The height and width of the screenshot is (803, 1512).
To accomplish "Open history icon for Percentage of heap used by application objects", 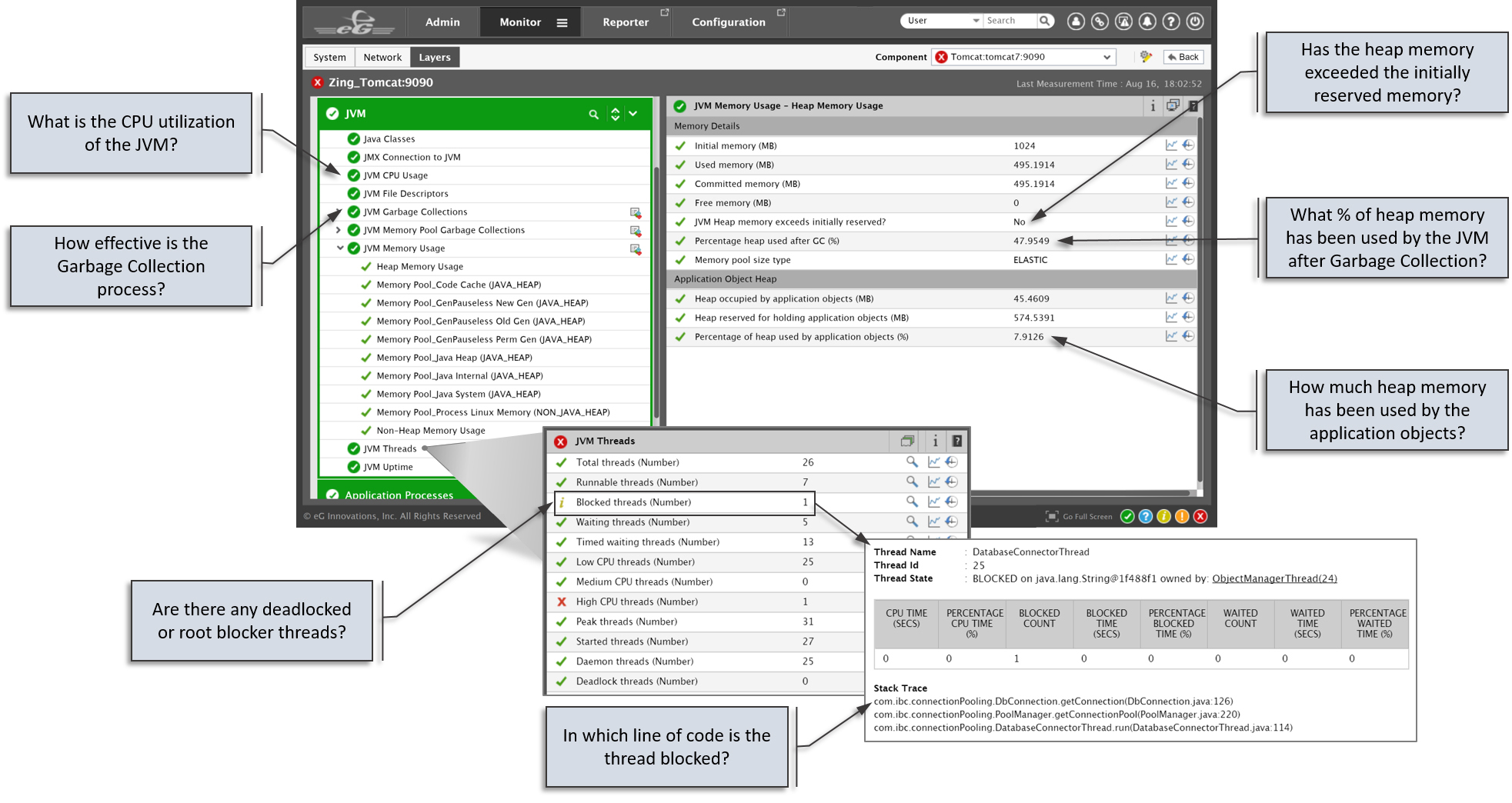I will click(x=1188, y=336).
